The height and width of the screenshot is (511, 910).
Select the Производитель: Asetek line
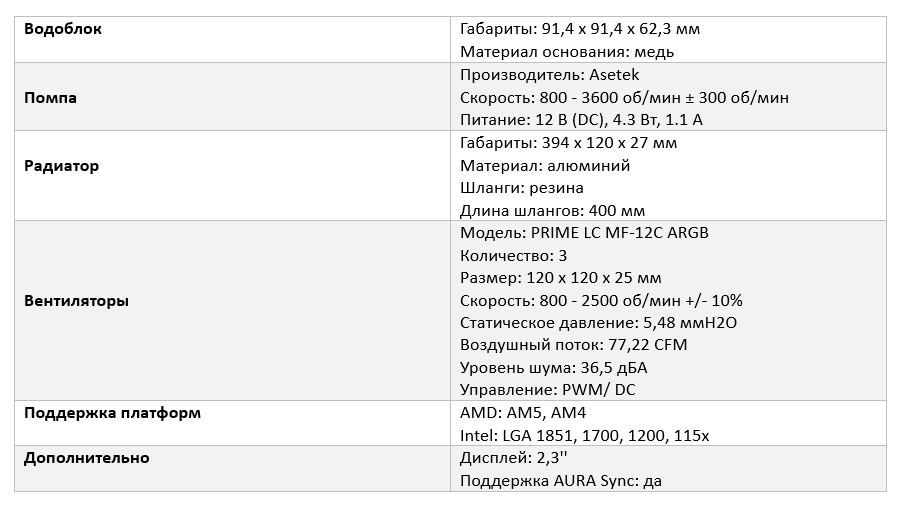coord(550,75)
